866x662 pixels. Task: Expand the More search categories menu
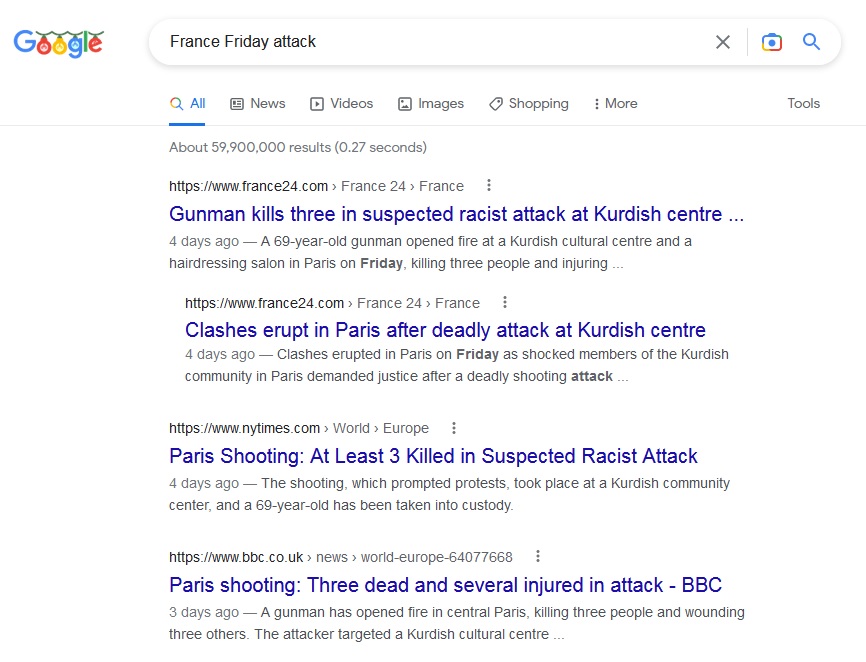(615, 104)
